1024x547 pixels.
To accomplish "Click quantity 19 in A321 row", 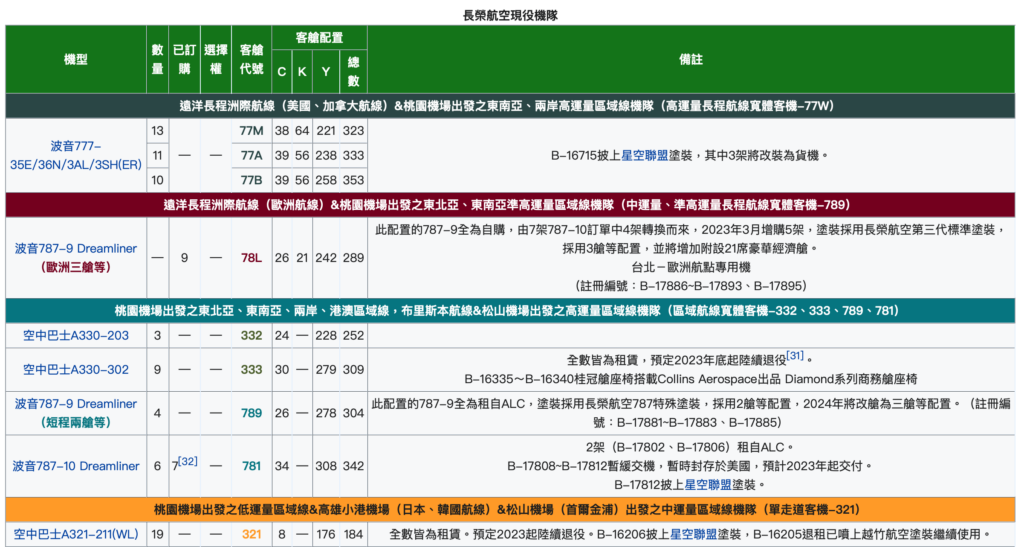I will click(x=157, y=534).
